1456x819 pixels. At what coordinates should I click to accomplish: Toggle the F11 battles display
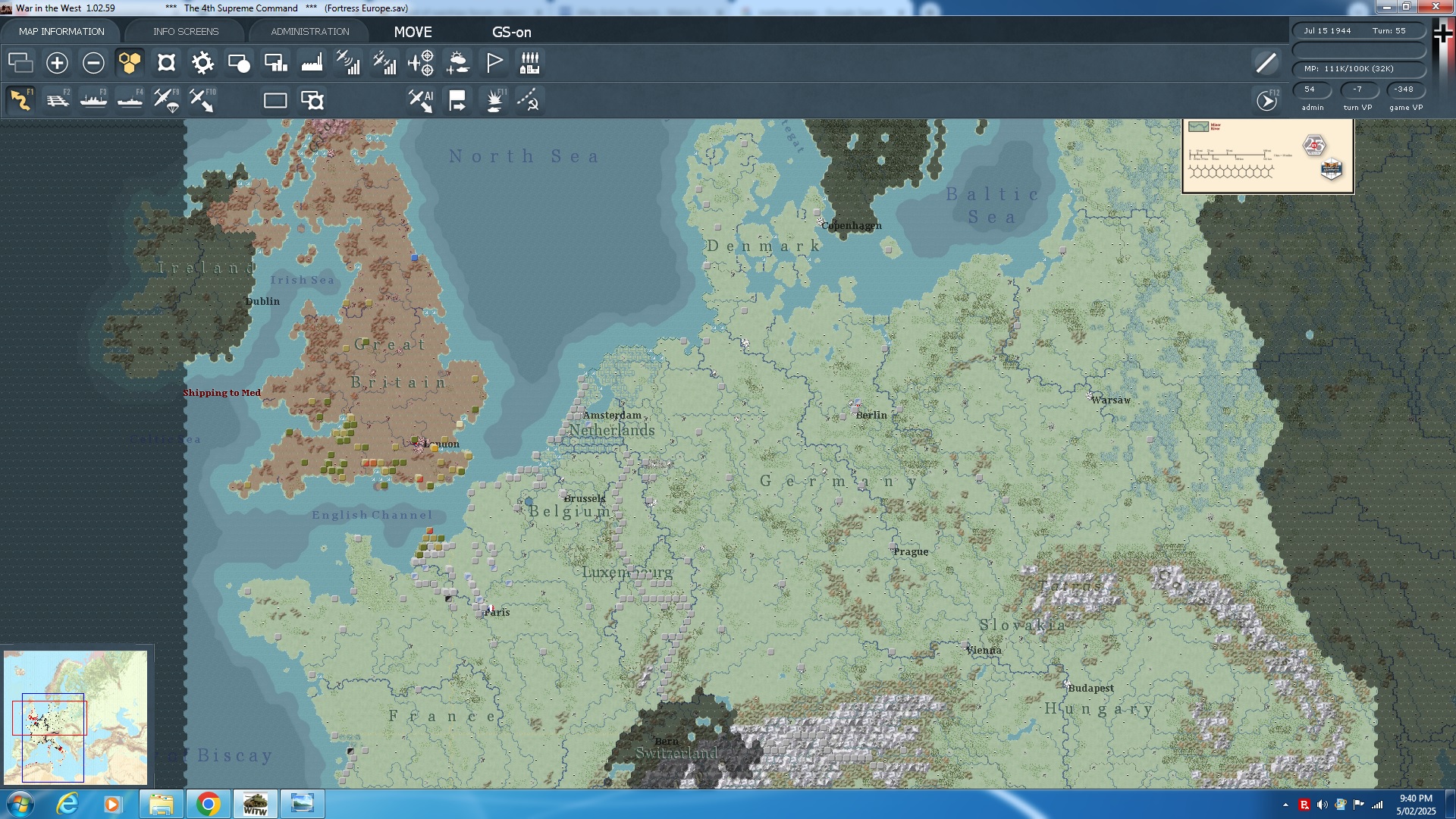click(x=494, y=99)
